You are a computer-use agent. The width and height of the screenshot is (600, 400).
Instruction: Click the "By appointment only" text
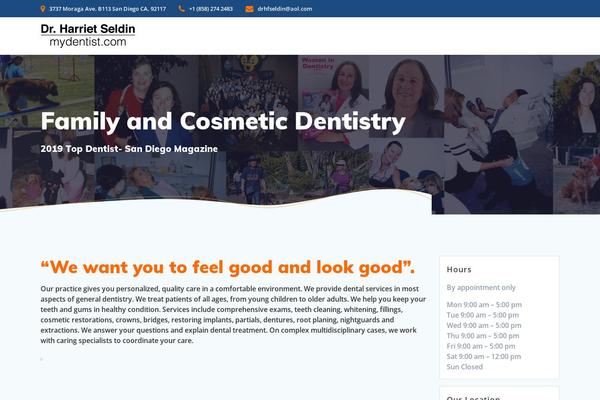[481, 287]
